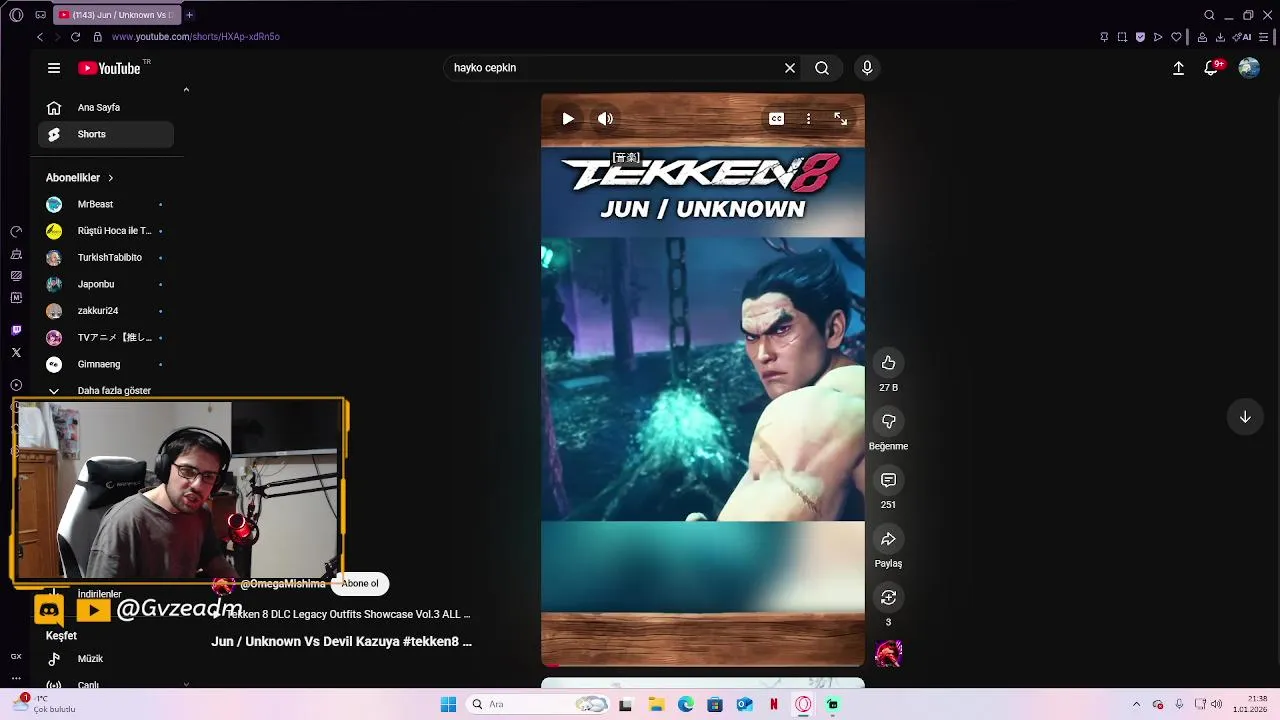Mute the Shorts video volume

click(605, 119)
